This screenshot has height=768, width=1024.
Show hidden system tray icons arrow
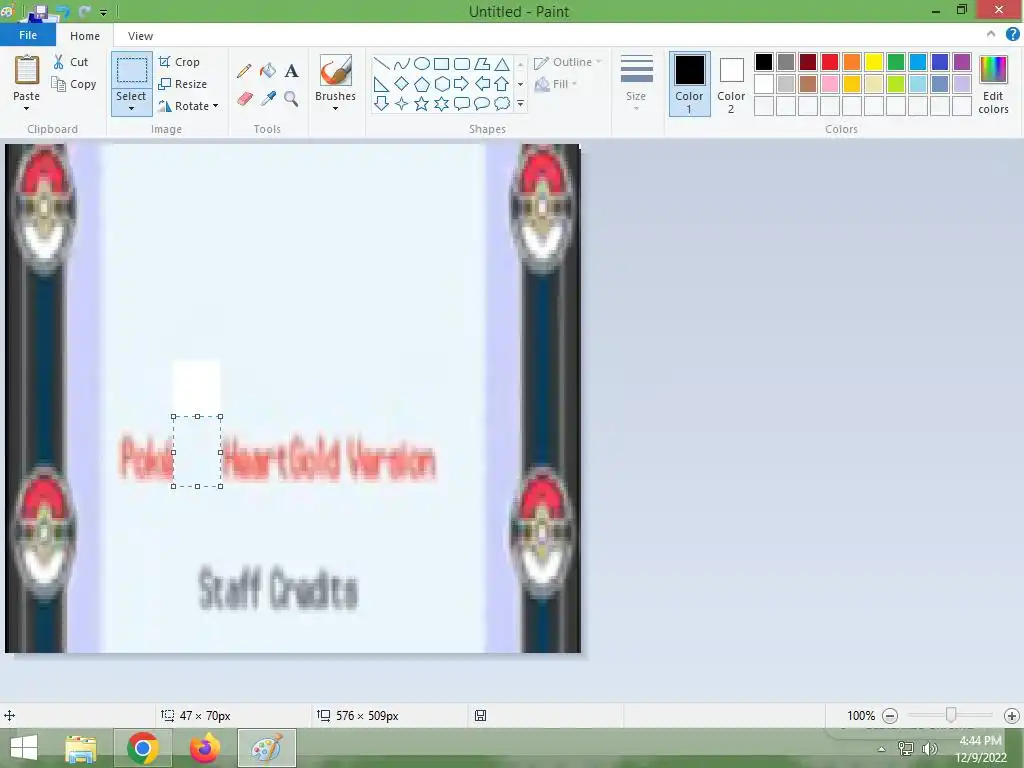coord(882,749)
